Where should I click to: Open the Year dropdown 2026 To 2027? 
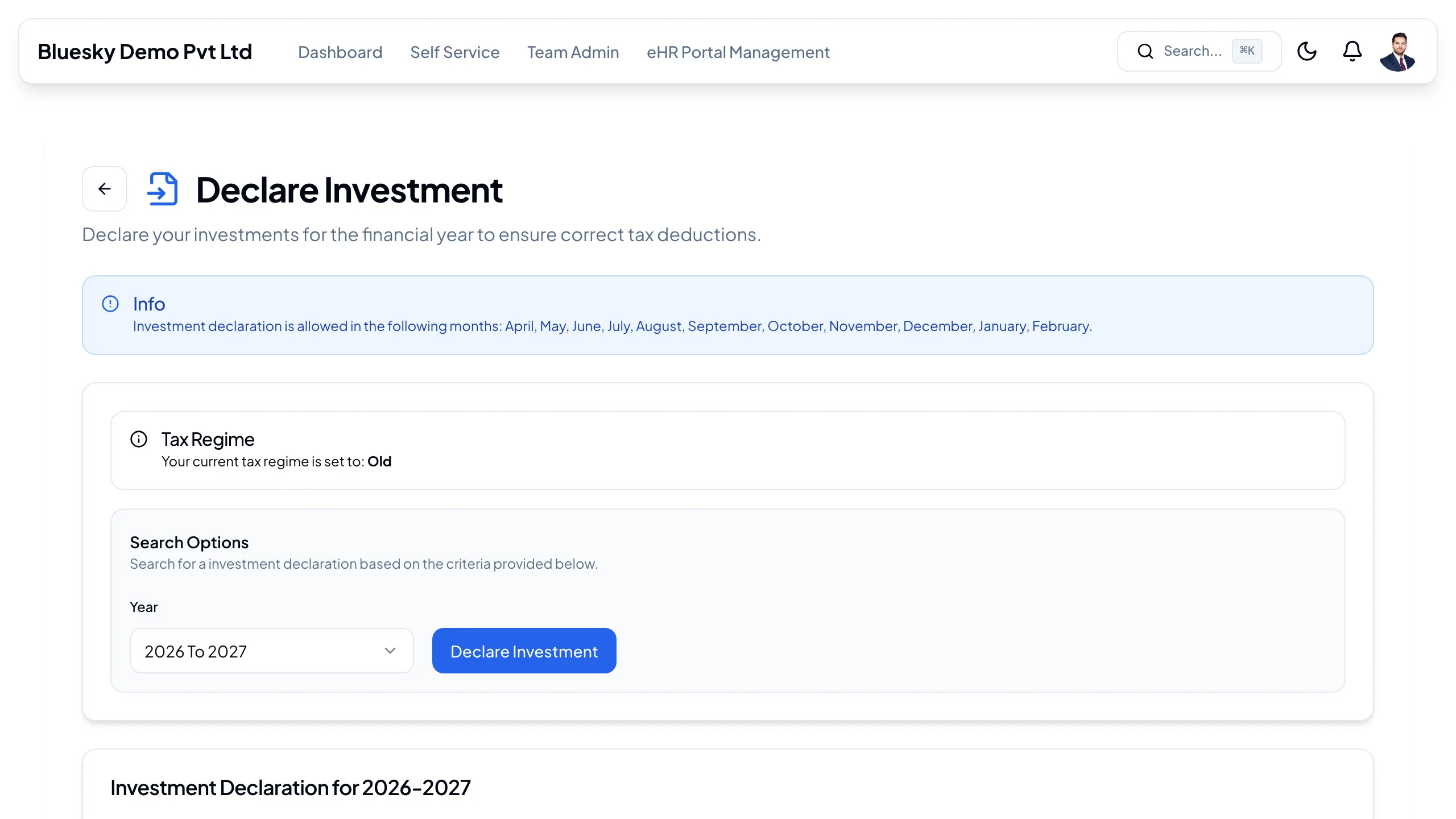click(x=272, y=651)
